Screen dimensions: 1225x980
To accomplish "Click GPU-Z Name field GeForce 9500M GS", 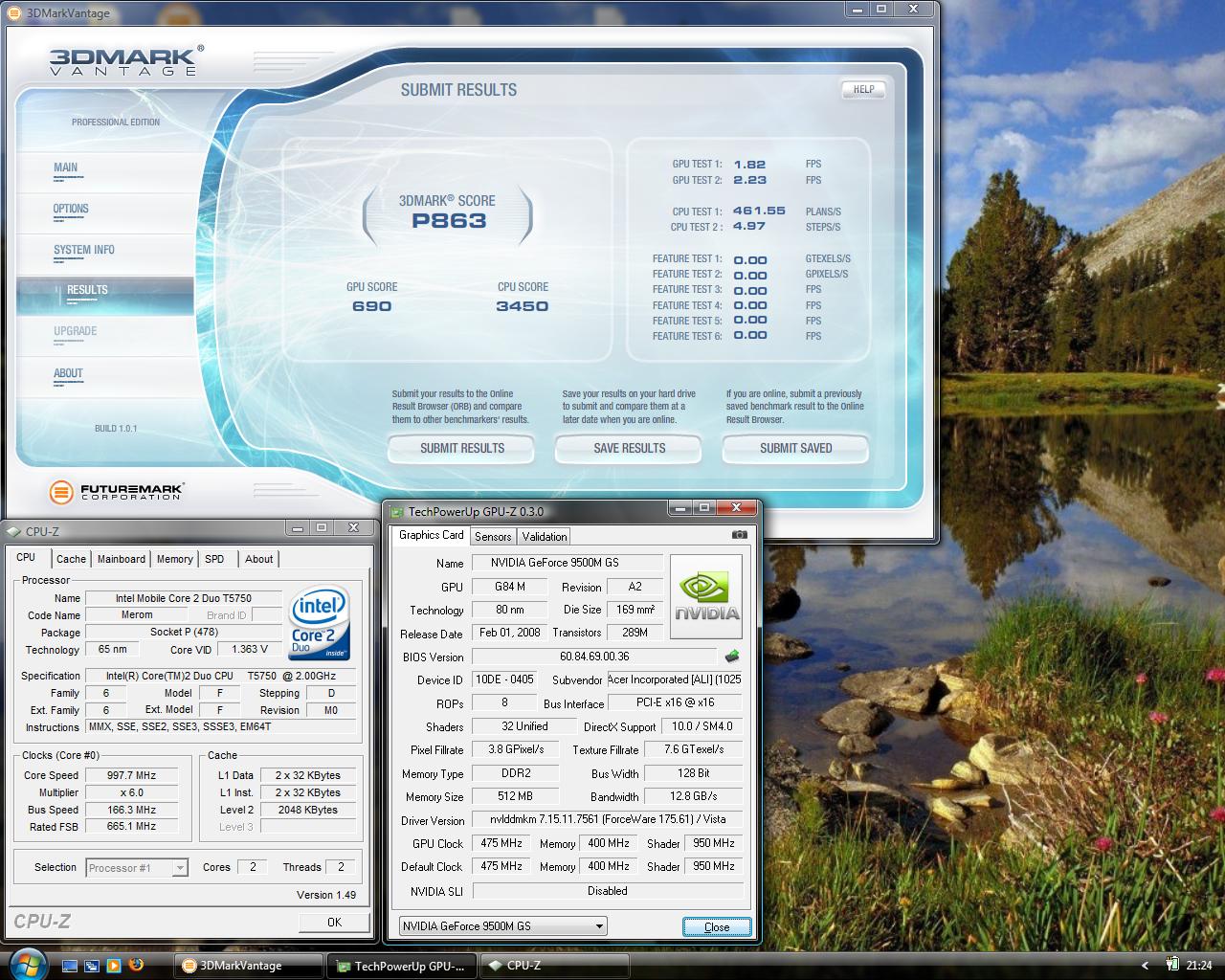I will coord(567,563).
